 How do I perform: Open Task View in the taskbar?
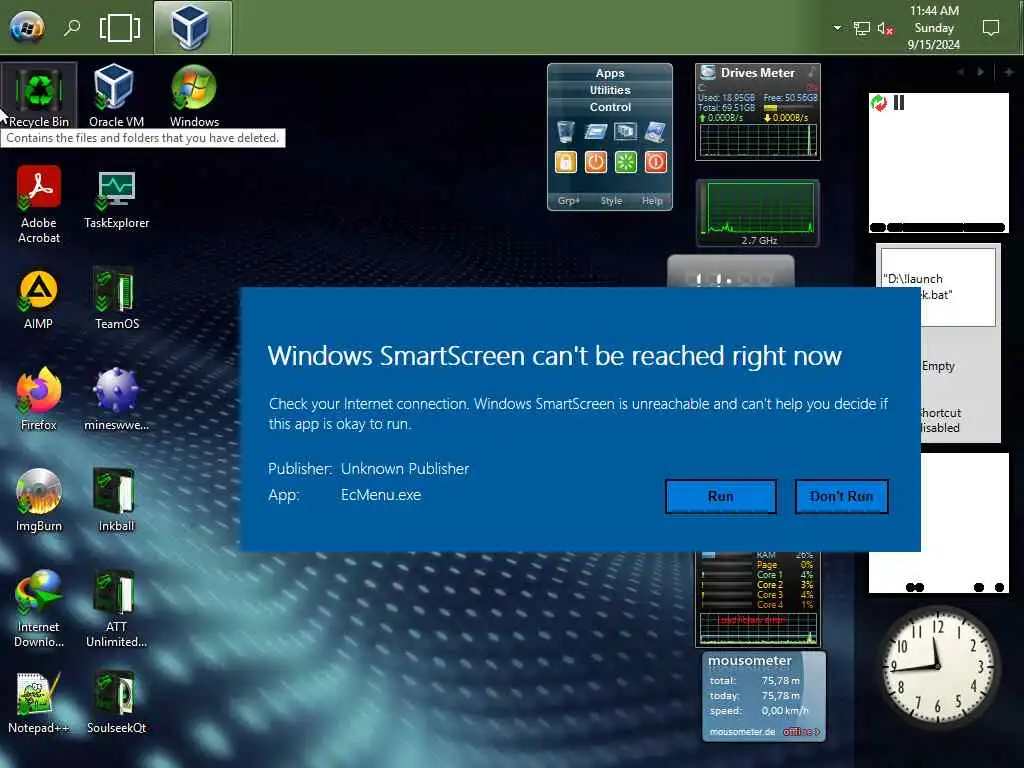tap(120, 27)
